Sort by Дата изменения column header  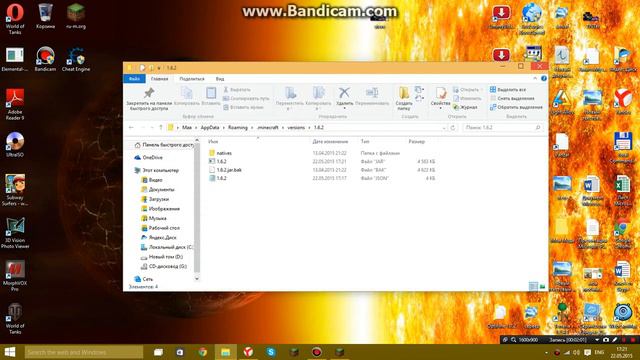[330, 142]
